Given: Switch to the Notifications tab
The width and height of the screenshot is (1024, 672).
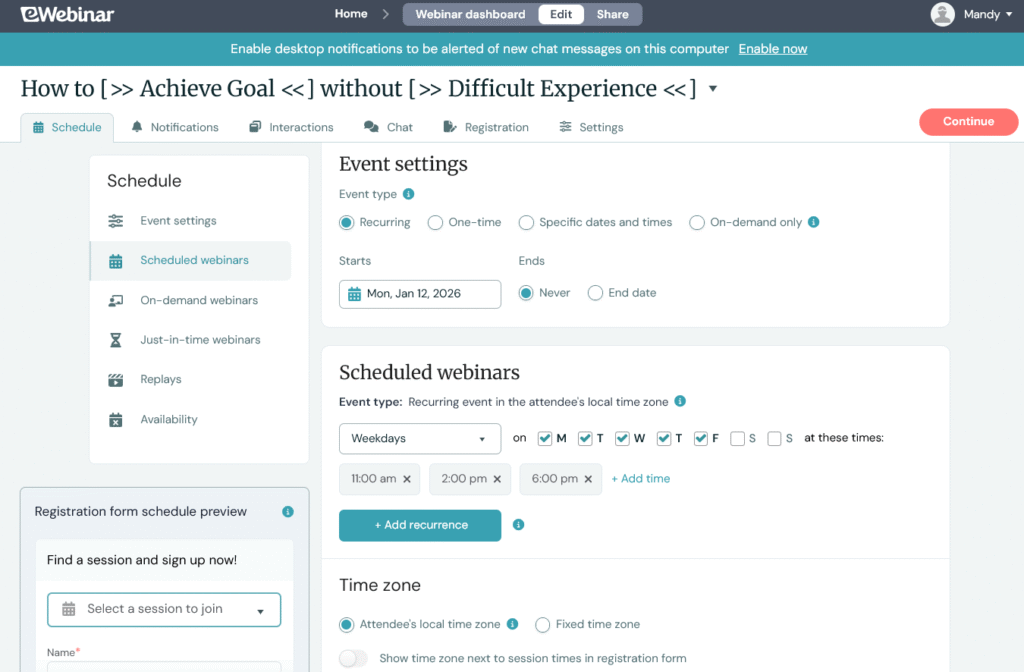Looking at the screenshot, I should (175, 127).
